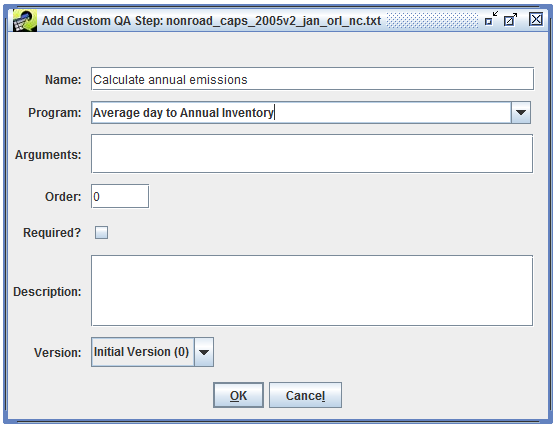The image size is (557, 427).
Task: Open the Program dropdown arrow
Action: tap(521, 113)
